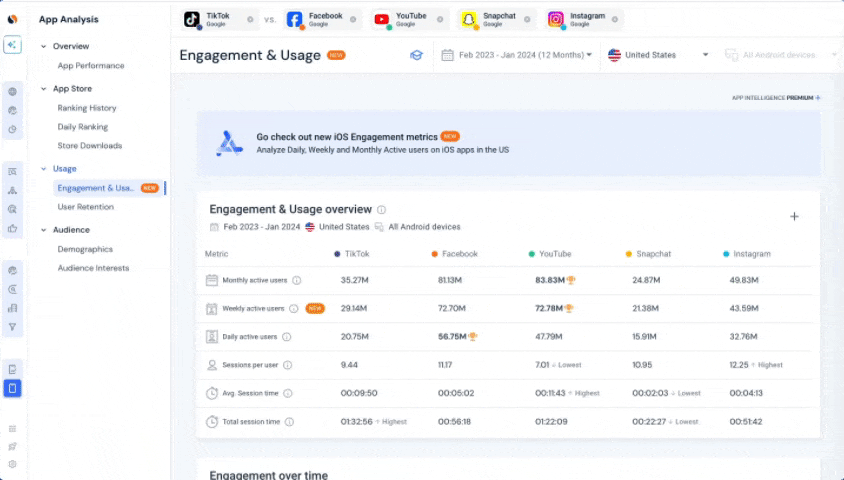Collapse the App Store section
Screen dimensions: 844x480
(x=44, y=89)
